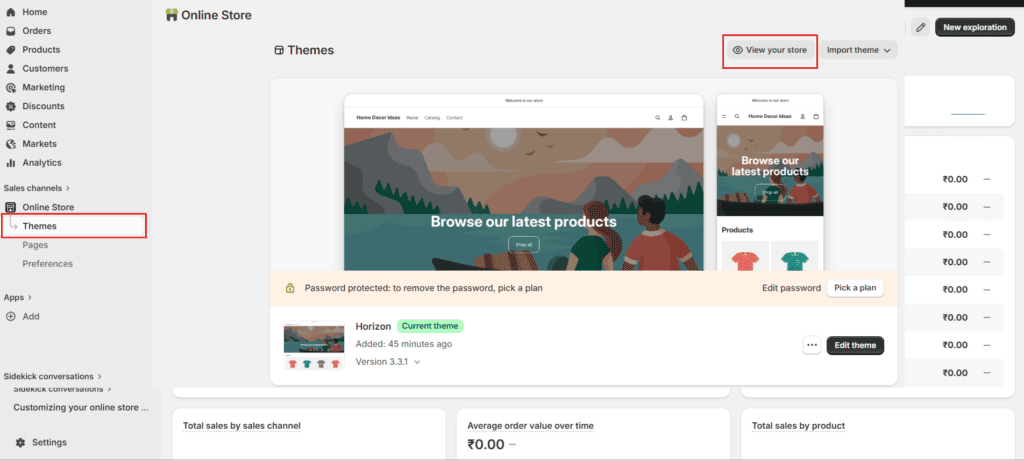Click the pencil edit icon at top right

[919, 27]
